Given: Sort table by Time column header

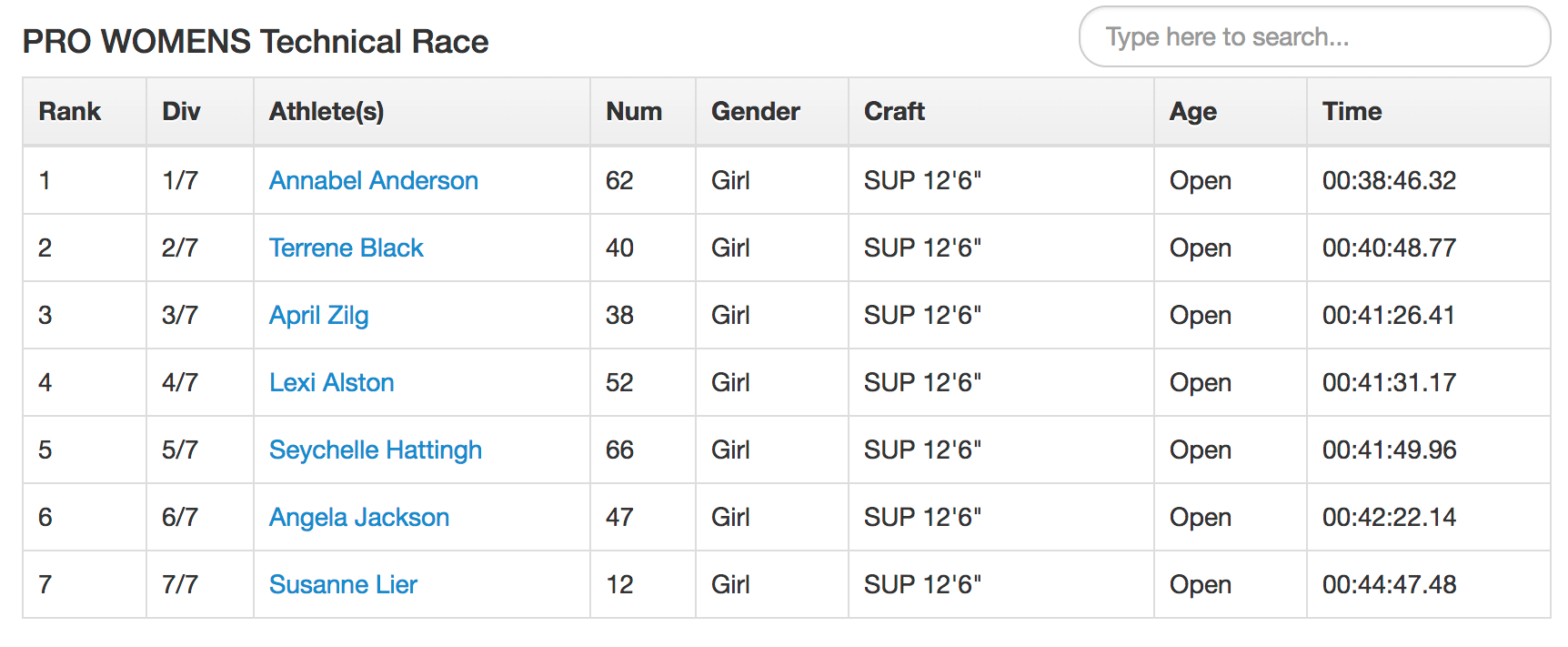Looking at the screenshot, I should tap(1352, 111).
